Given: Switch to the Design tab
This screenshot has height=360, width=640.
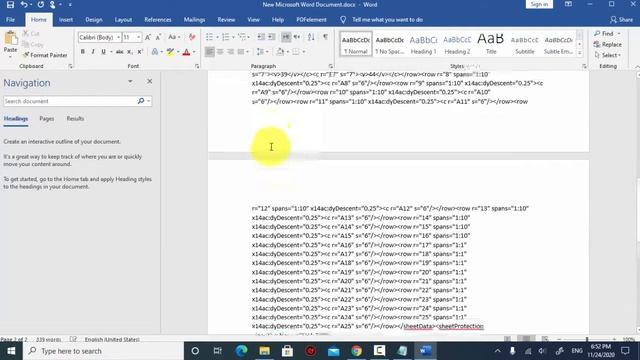Looking at the screenshot, I should point(93,20).
